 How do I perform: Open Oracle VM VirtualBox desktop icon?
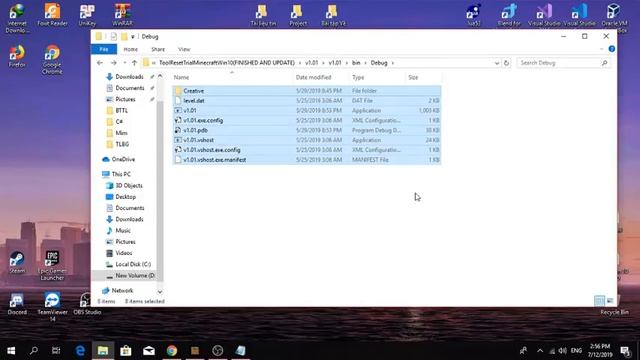(x=614, y=18)
